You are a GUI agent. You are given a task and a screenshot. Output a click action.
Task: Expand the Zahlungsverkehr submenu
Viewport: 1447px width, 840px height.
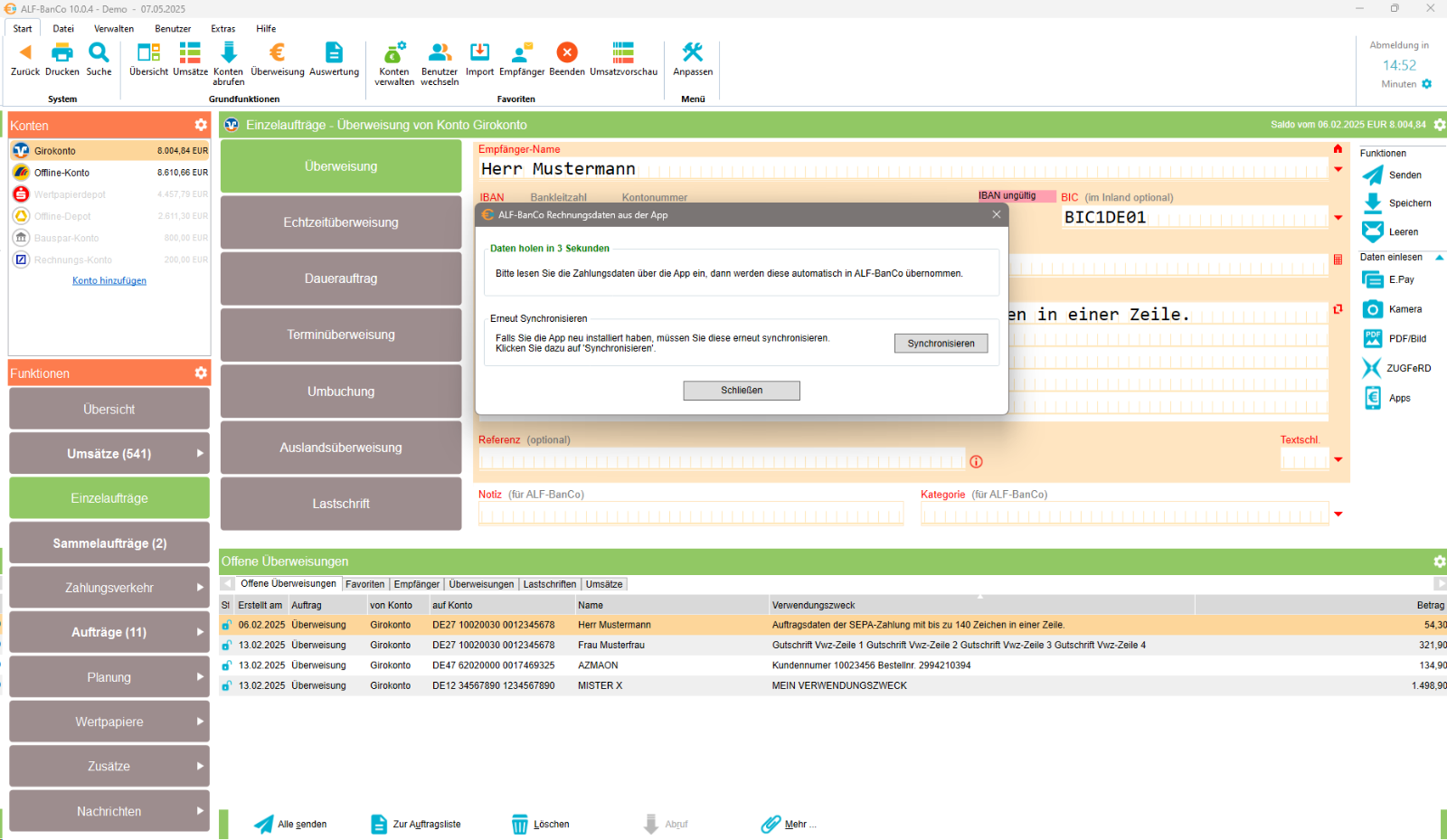(x=200, y=587)
